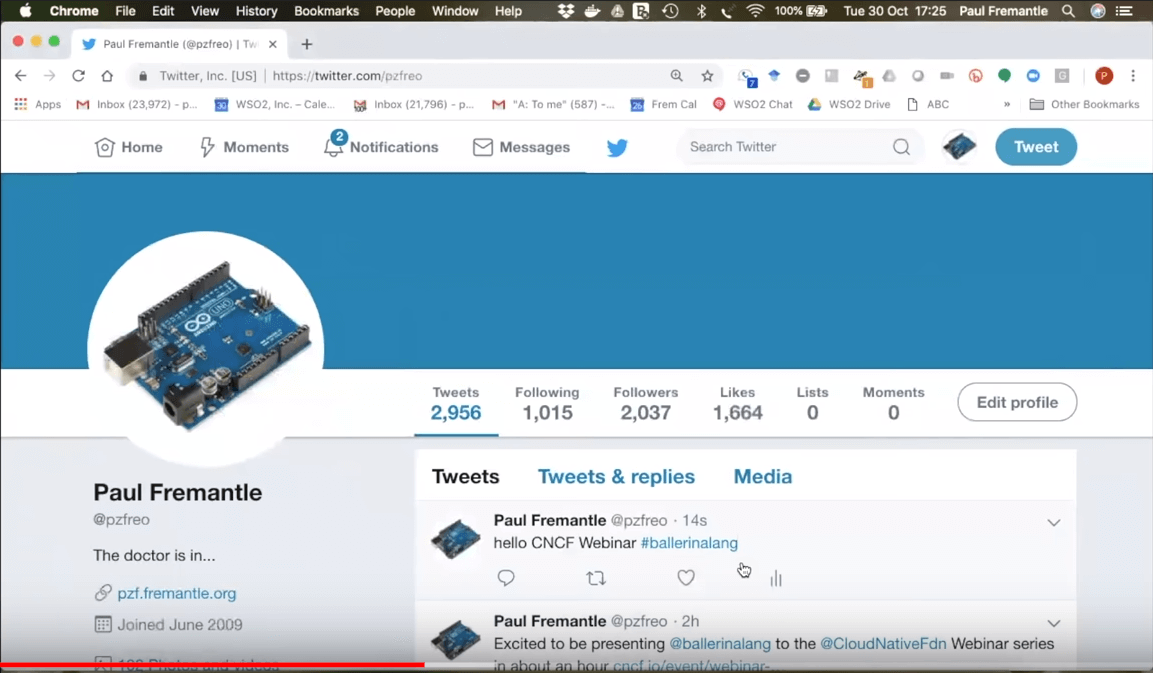Open the Time Machine menu bar icon
This screenshot has height=673, width=1153.
coord(670,11)
